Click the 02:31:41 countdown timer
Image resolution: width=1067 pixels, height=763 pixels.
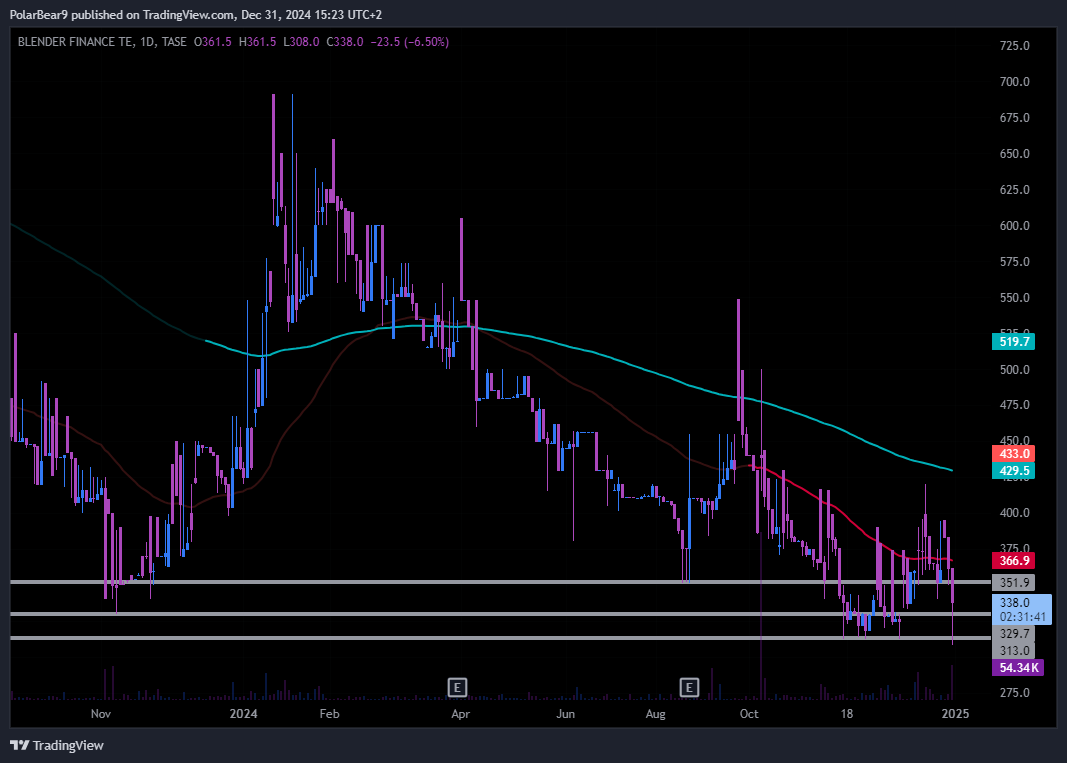click(1023, 617)
